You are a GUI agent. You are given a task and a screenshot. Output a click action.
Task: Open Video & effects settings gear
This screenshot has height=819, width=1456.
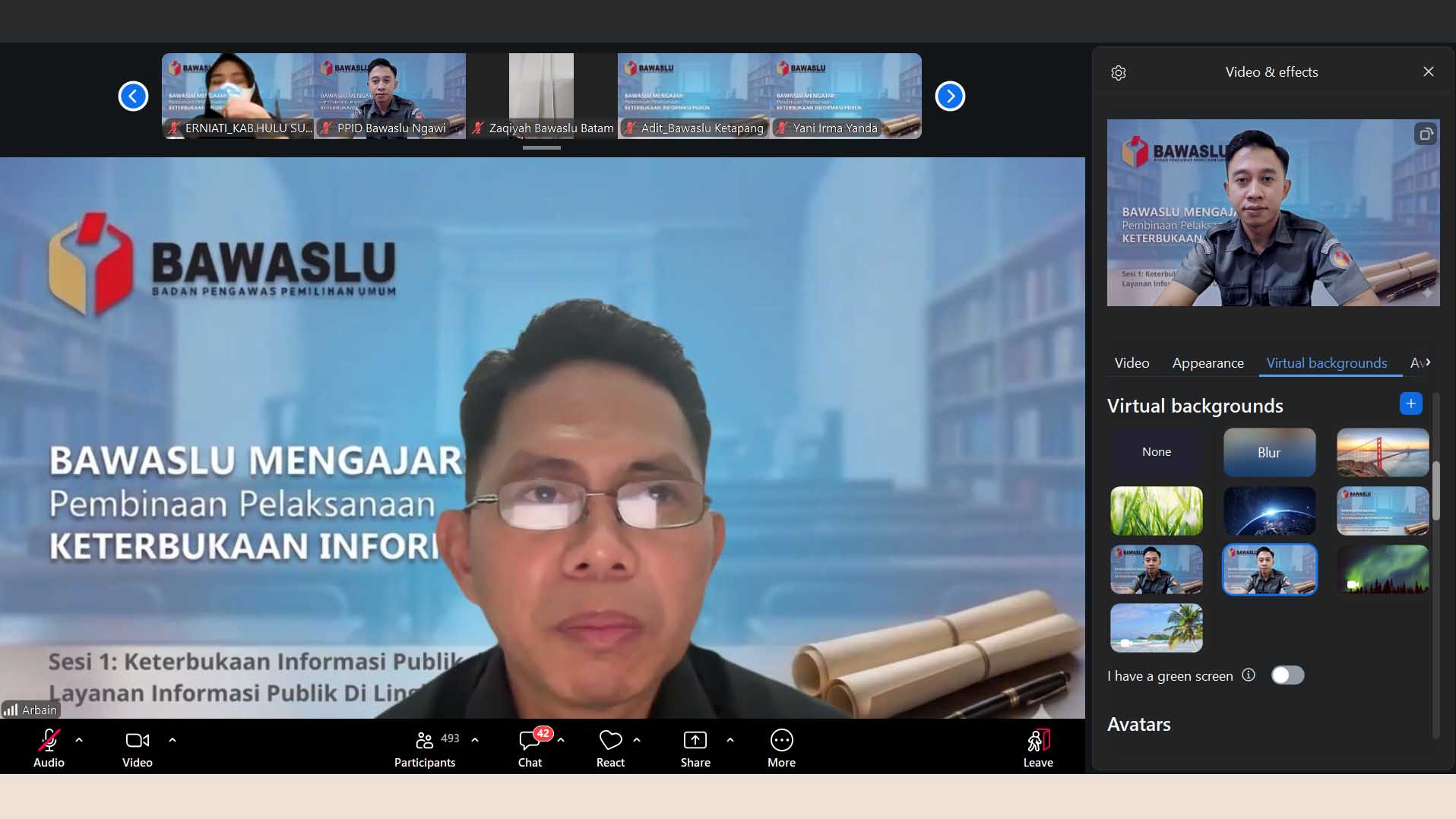[x=1118, y=73]
